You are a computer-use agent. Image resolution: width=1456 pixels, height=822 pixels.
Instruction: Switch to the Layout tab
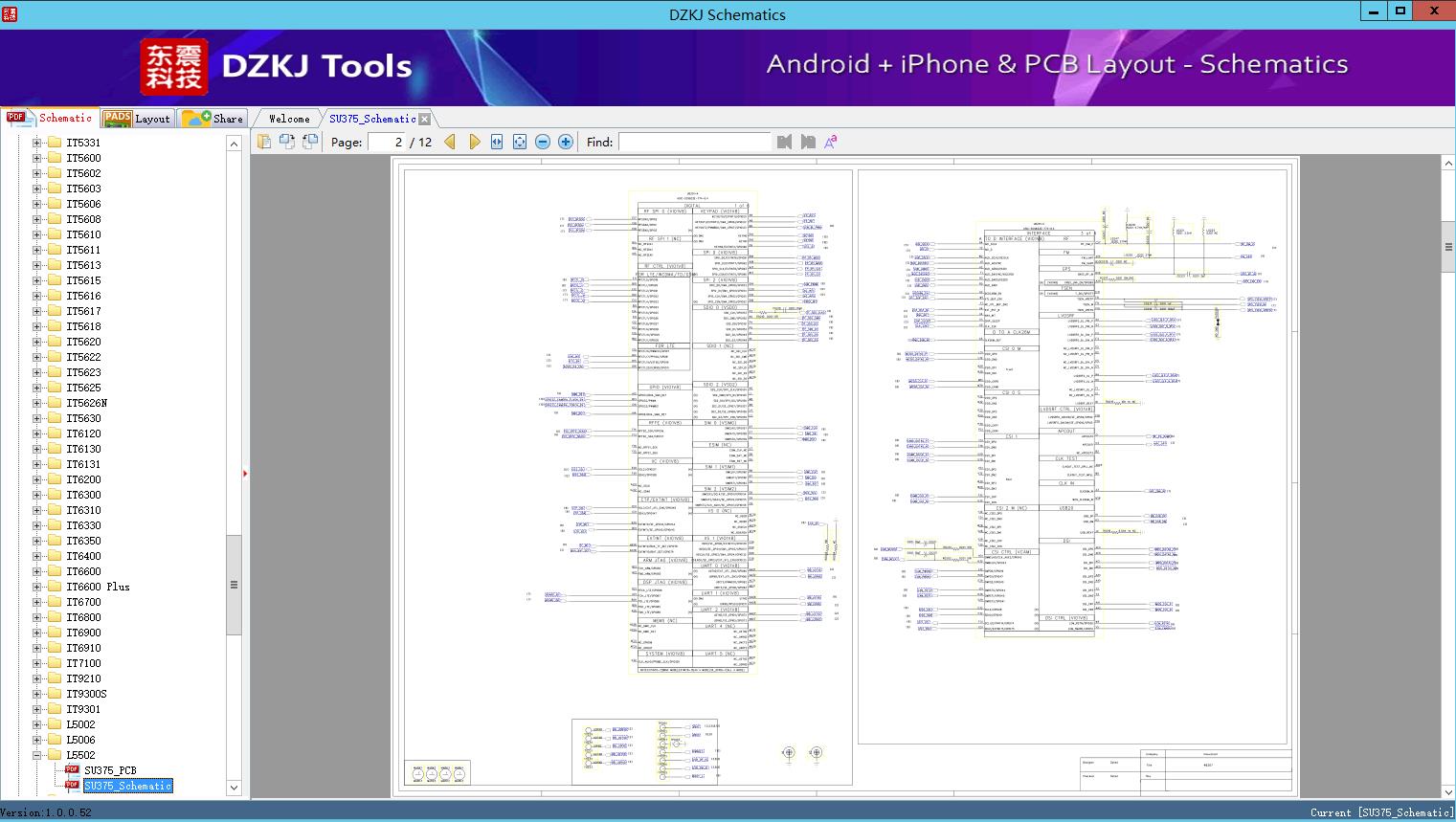[137, 119]
